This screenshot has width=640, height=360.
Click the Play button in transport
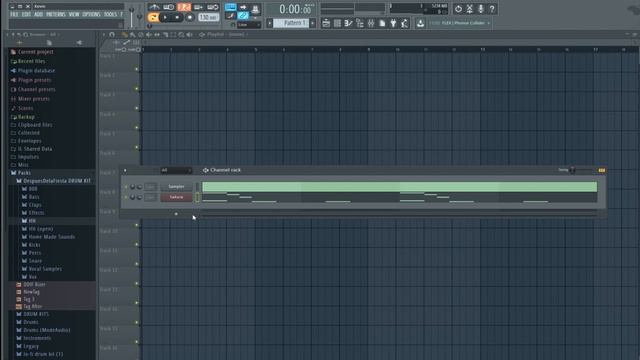pos(165,18)
